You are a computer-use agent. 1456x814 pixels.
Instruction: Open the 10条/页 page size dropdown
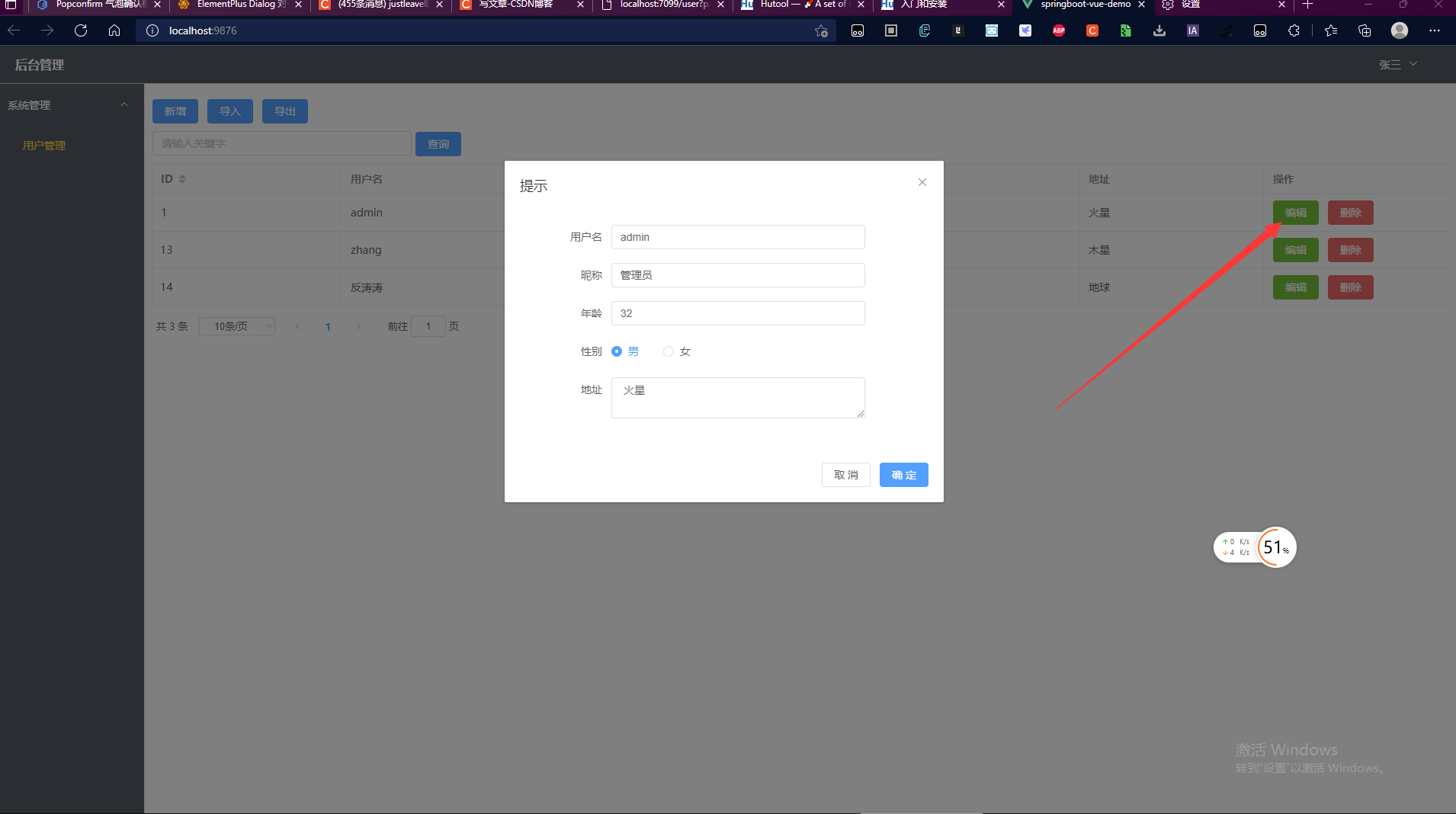pos(236,325)
